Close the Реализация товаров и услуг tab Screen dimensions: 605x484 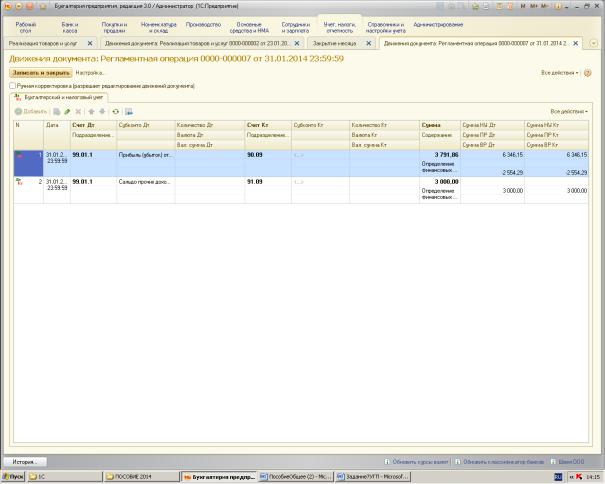[x=90, y=43]
